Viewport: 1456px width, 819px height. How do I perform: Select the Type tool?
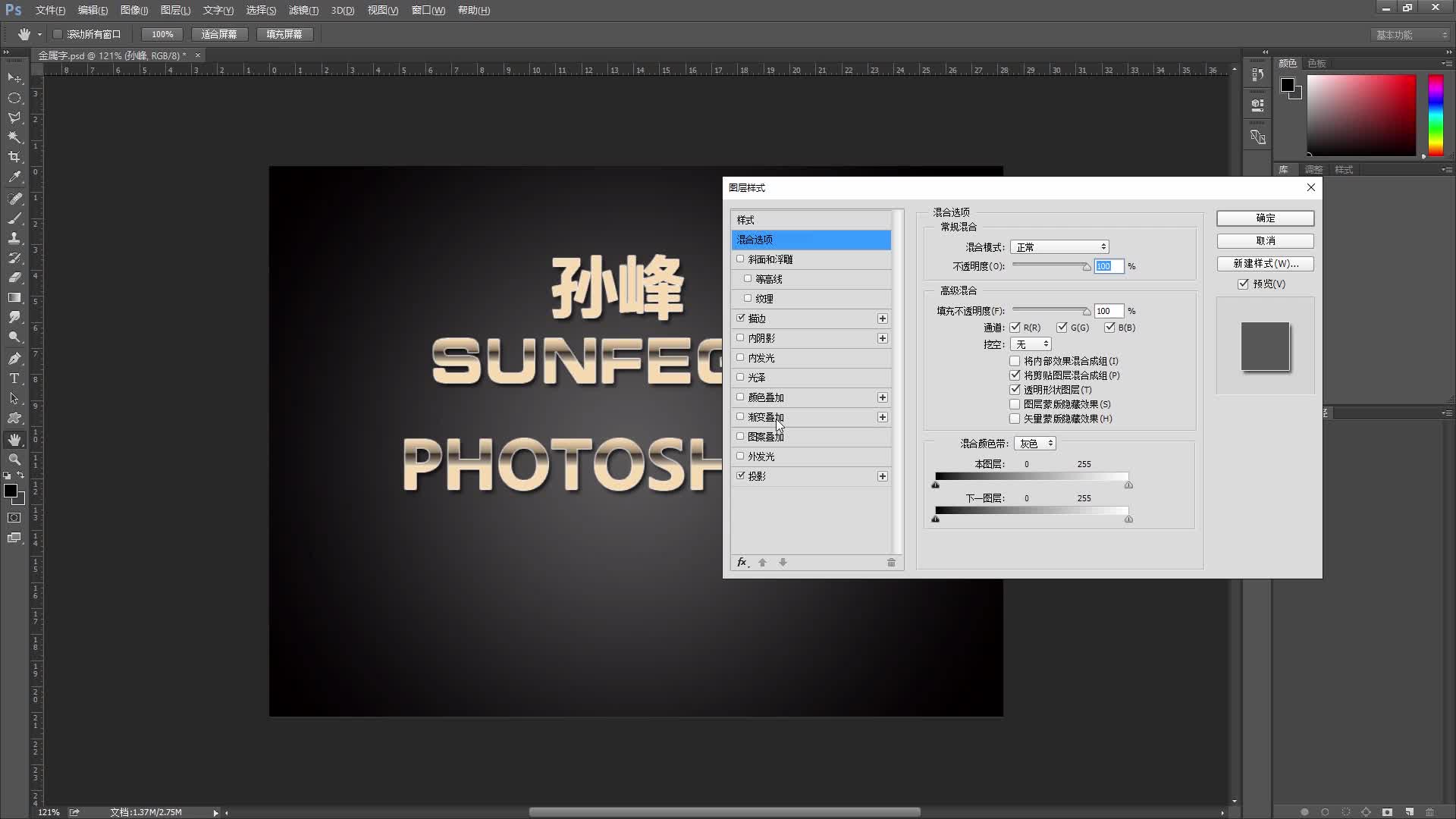click(x=14, y=378)
